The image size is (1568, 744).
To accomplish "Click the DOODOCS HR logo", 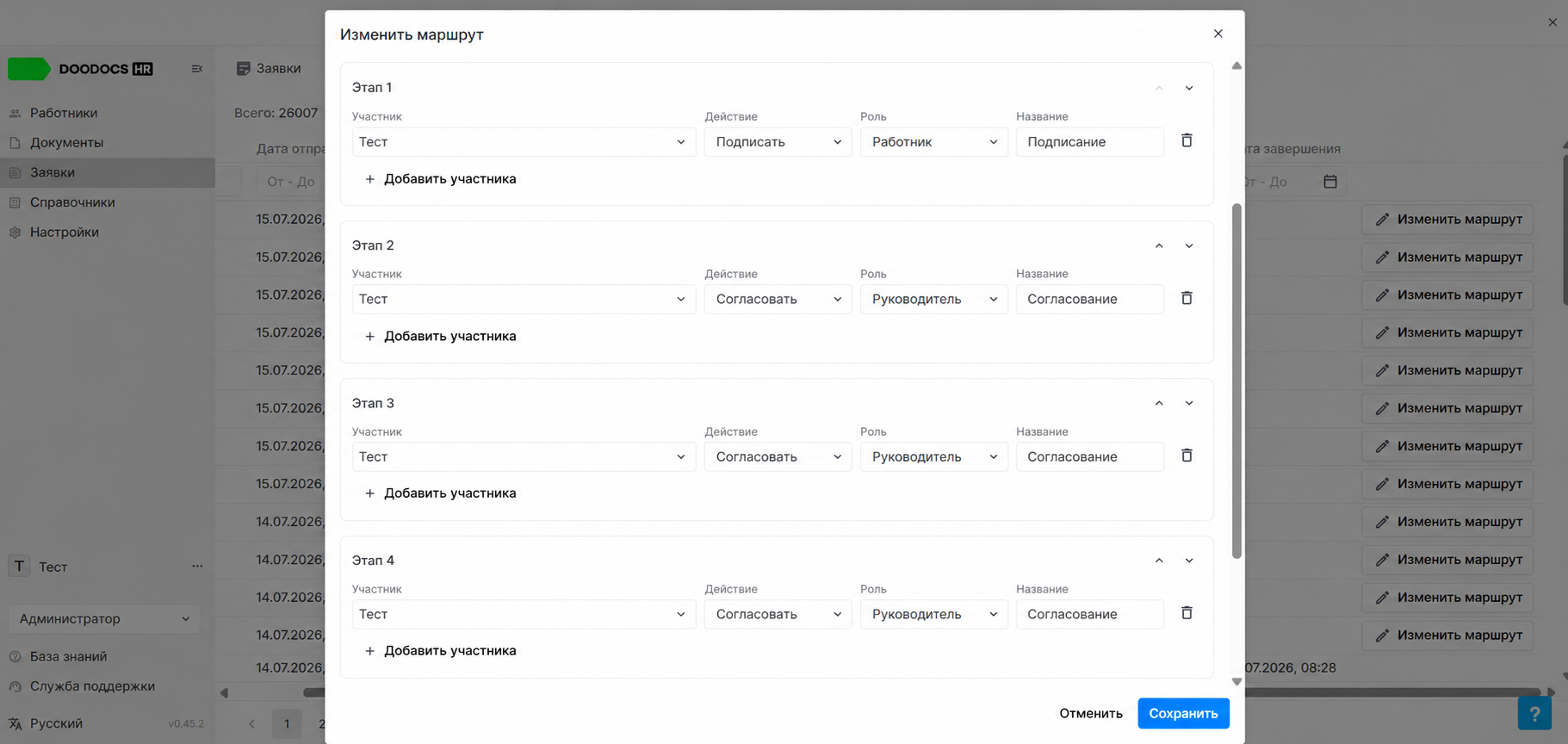I will coord(81,69).
